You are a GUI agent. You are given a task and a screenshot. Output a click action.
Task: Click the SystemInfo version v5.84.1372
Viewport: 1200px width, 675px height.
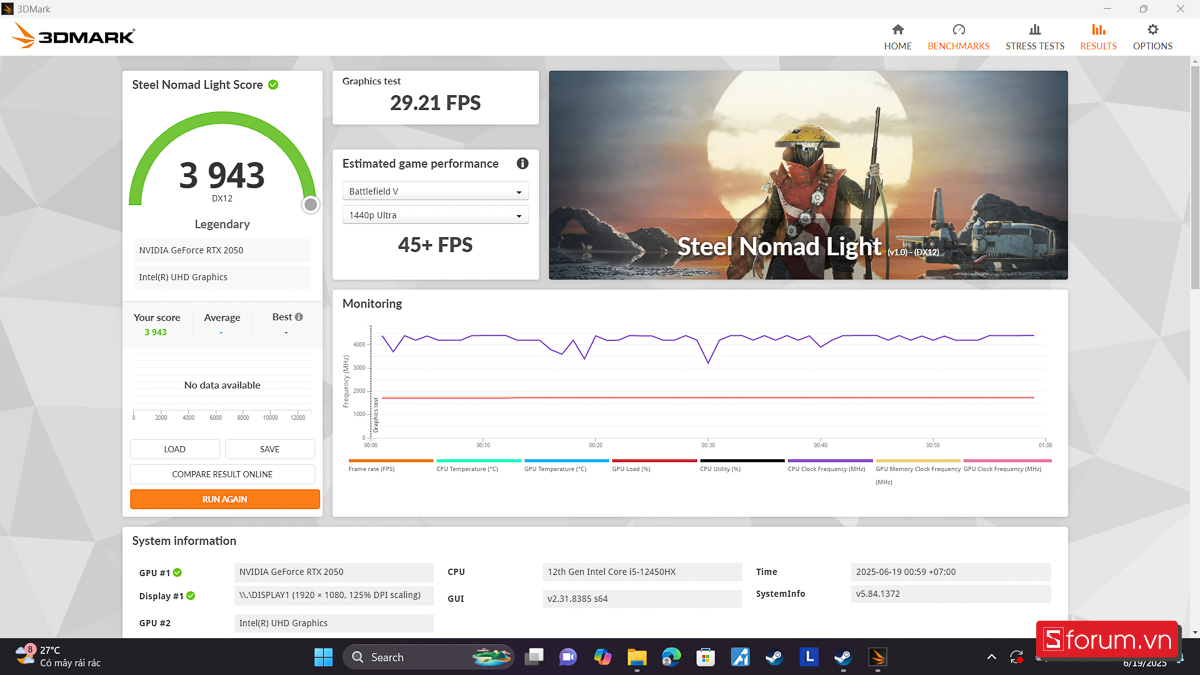point(950,594)
